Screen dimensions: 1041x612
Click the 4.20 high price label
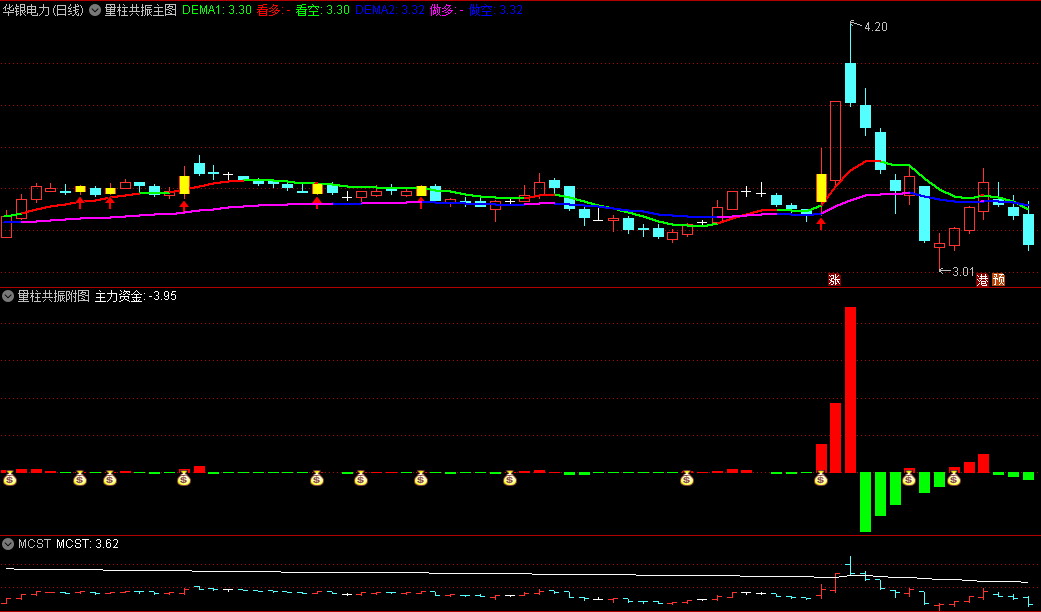click(x=876, y=27)
